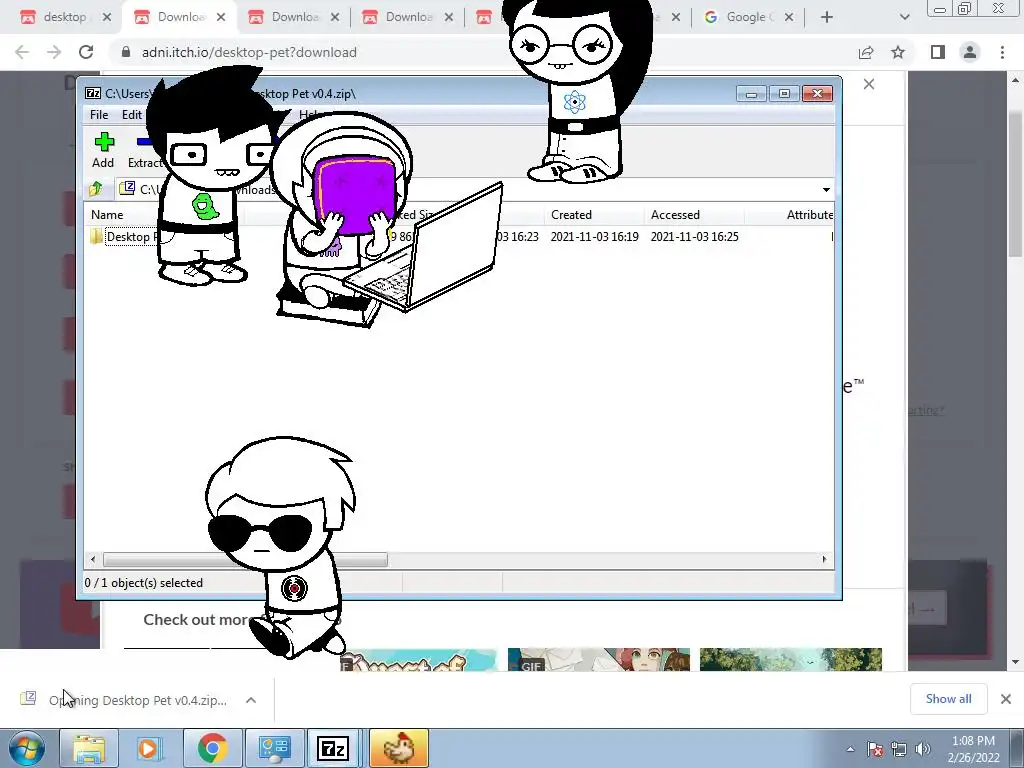Go up one folder level in 7-Zip
The width and height of the screenshot is (1024, 768).
pyautogui.click(x=96, y=189)
